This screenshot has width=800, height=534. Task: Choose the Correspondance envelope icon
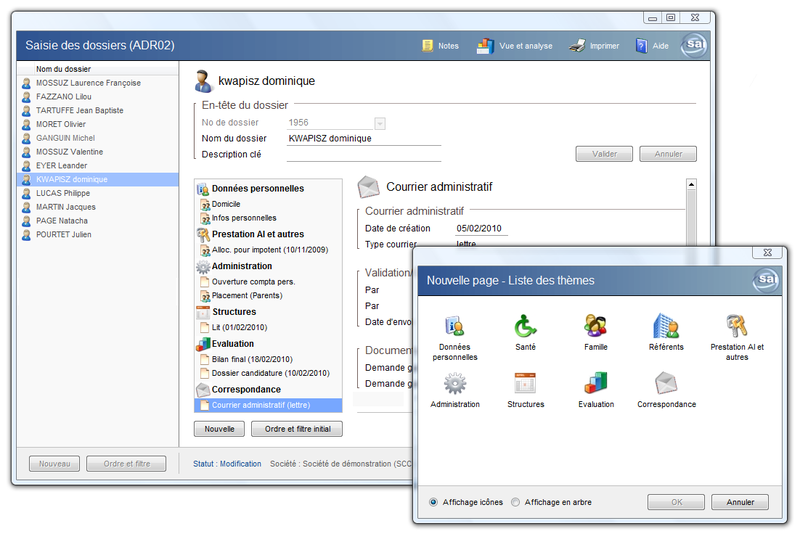[x=666, y=384]
